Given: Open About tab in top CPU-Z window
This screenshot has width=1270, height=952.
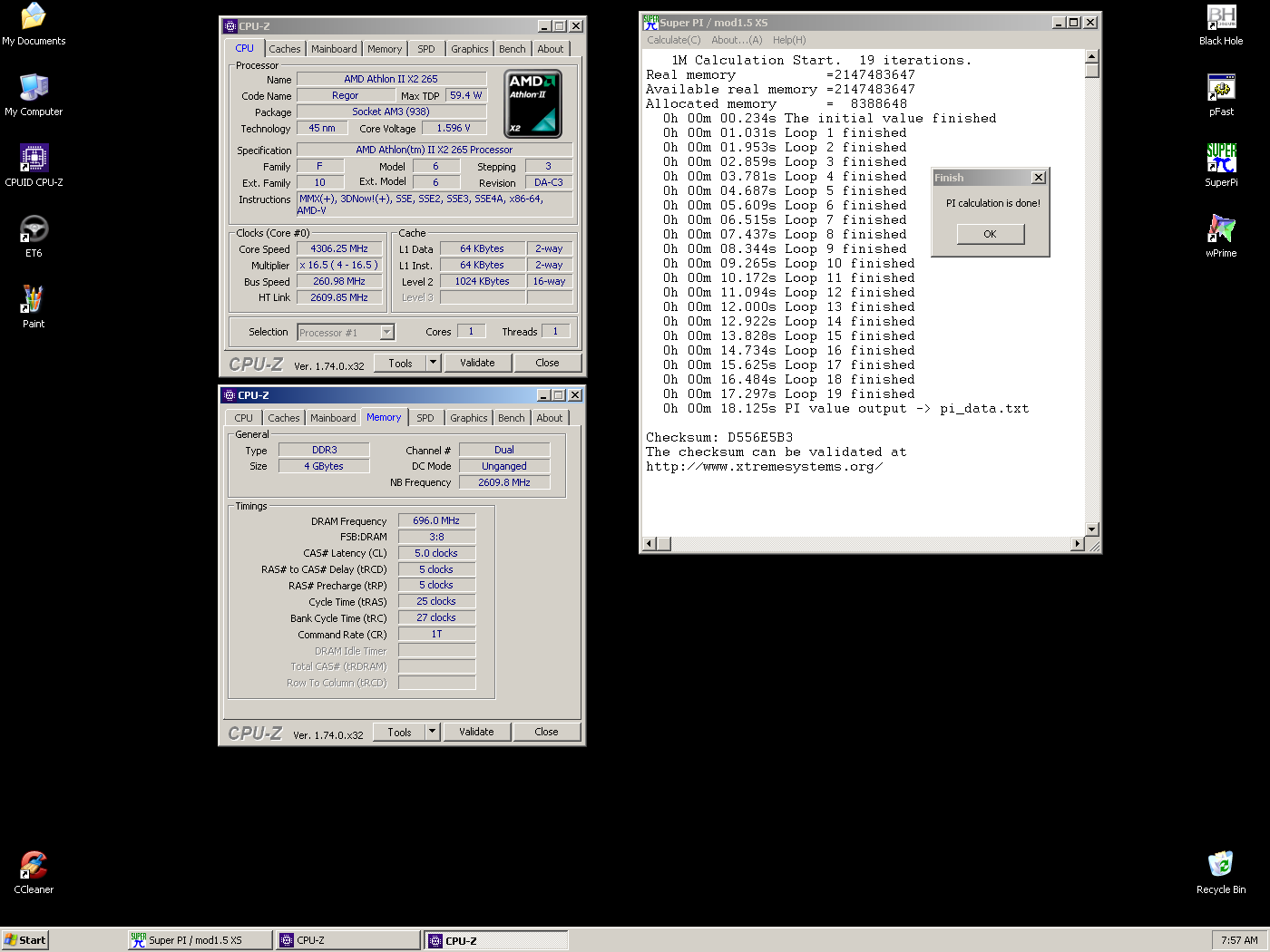Looking at the screenshot, I should [x=551, y=49].
